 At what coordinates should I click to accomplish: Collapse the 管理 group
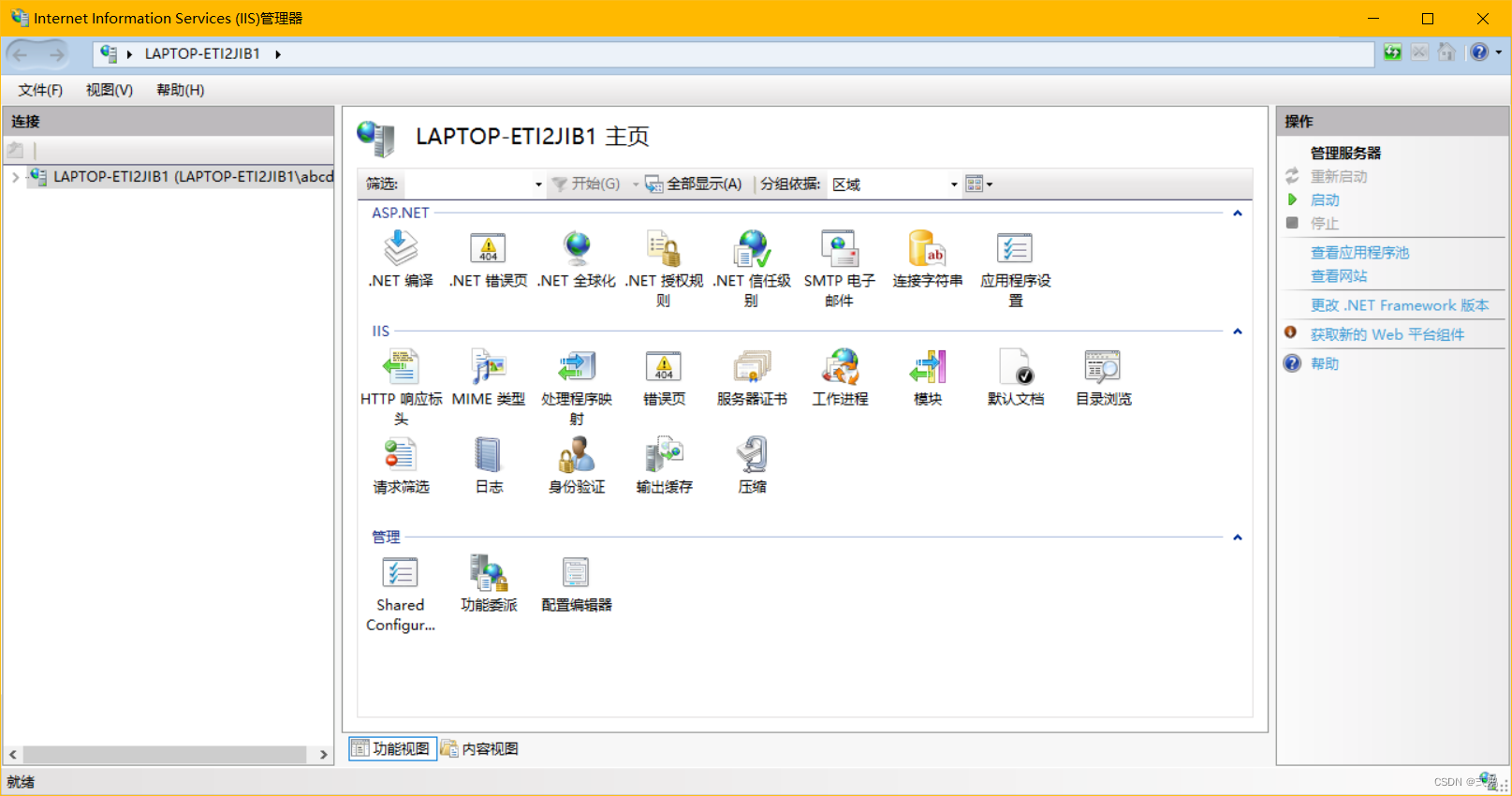click(x=1238, y=538)
